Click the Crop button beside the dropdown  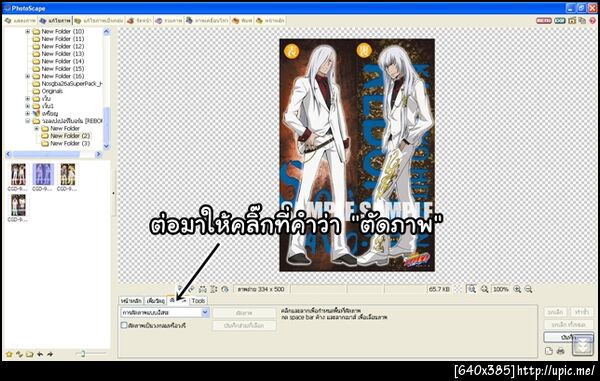(x=244, y=313)
